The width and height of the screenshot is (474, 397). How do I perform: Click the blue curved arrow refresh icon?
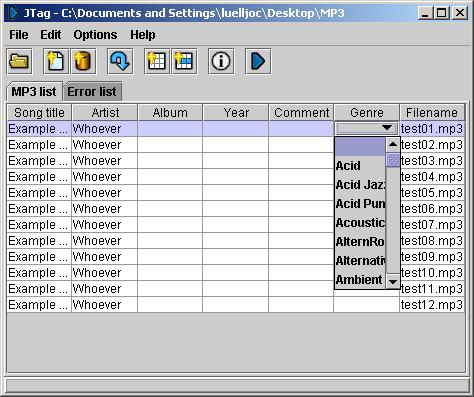tap(120, 61)
